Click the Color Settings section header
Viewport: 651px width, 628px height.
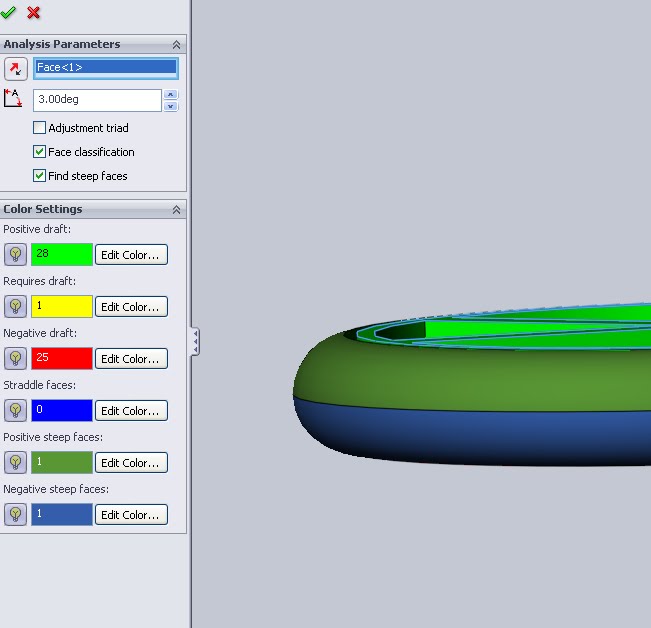pyautogui.click(x=93, y=209)
